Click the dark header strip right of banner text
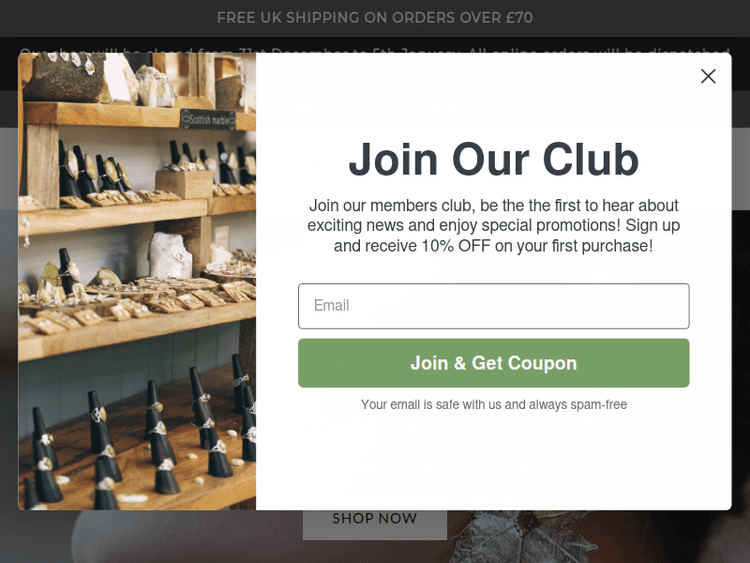Viewport: 750px width, 563px height. (x=641, y=18)
